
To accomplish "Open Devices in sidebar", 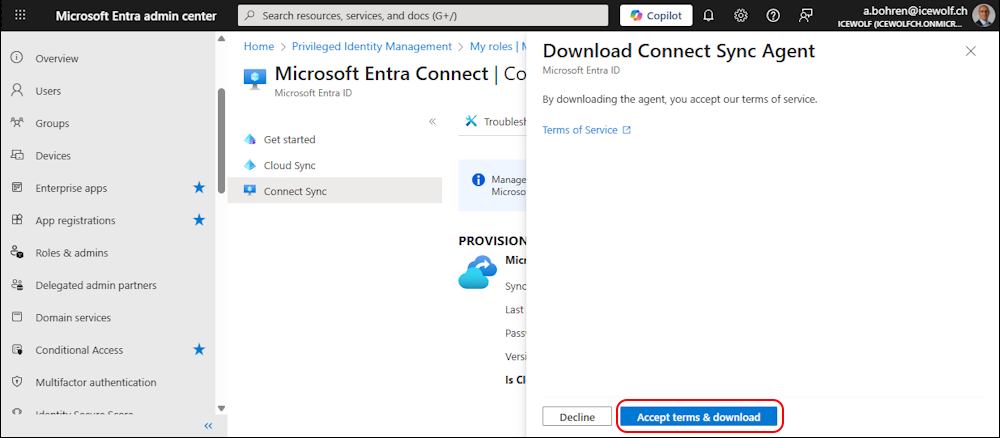I will point(53,156).
